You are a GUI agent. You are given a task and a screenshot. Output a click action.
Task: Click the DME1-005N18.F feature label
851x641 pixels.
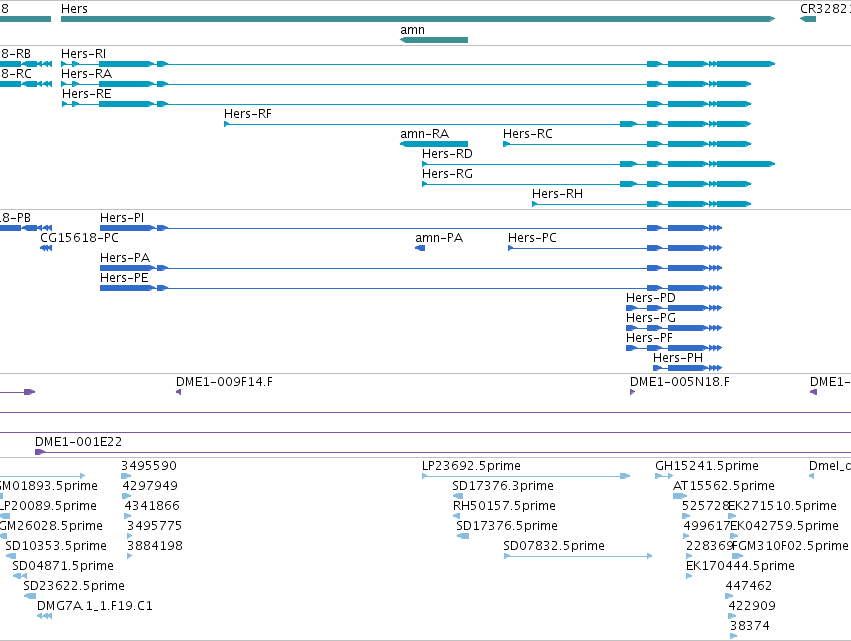679,382
